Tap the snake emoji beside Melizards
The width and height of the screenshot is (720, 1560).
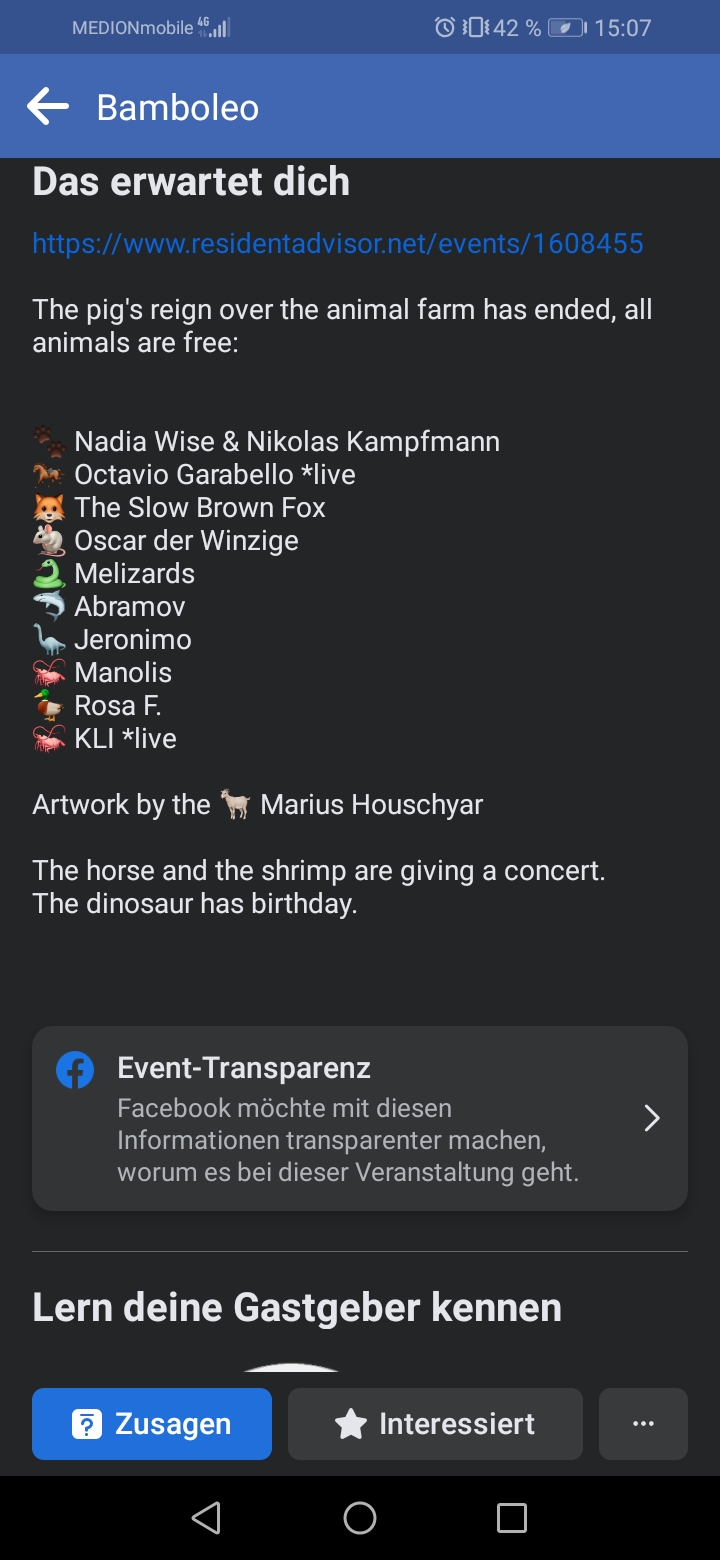(48, 574)
